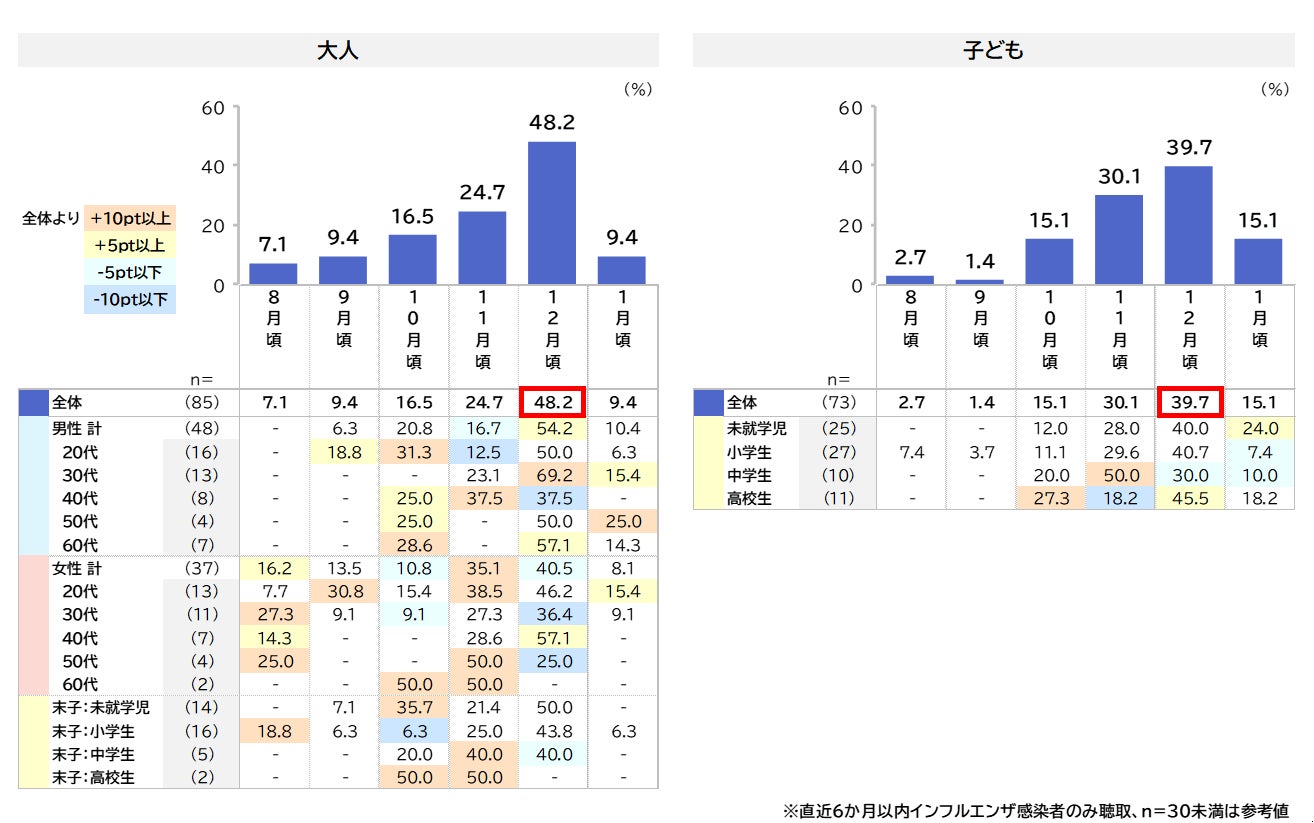Click the adult chart bar labeled 7.1
This screenshot has width=1314, height=823.
pyautogui.click(x=273, y=274)
